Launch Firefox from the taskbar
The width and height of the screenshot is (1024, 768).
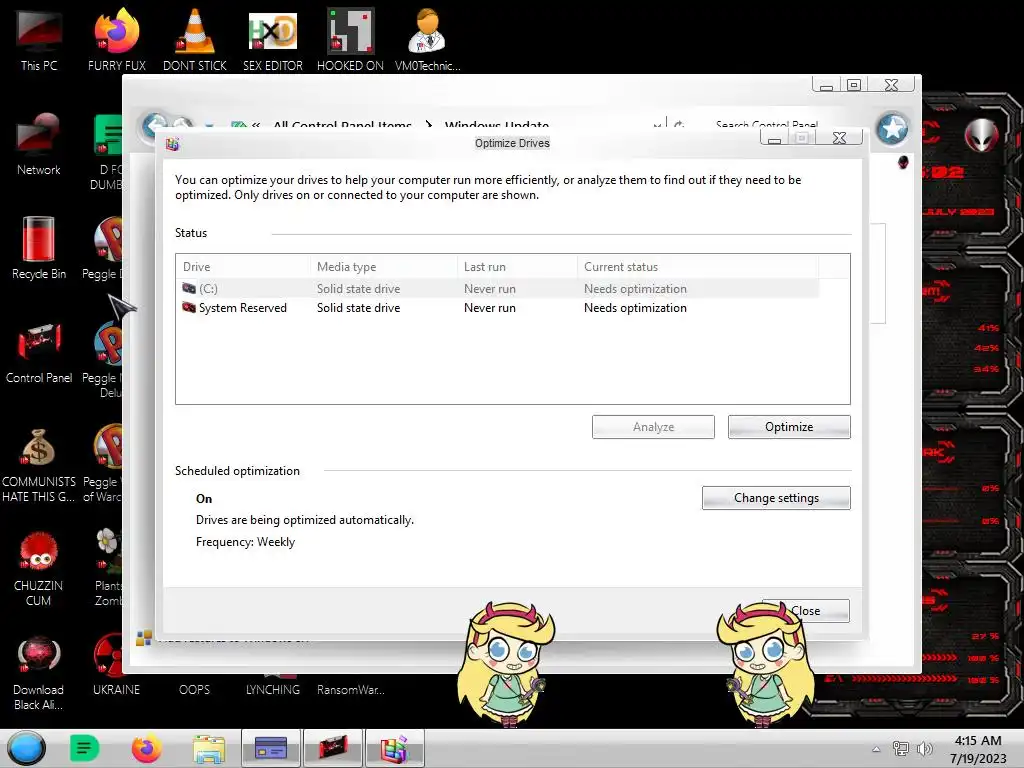point(146,748)
